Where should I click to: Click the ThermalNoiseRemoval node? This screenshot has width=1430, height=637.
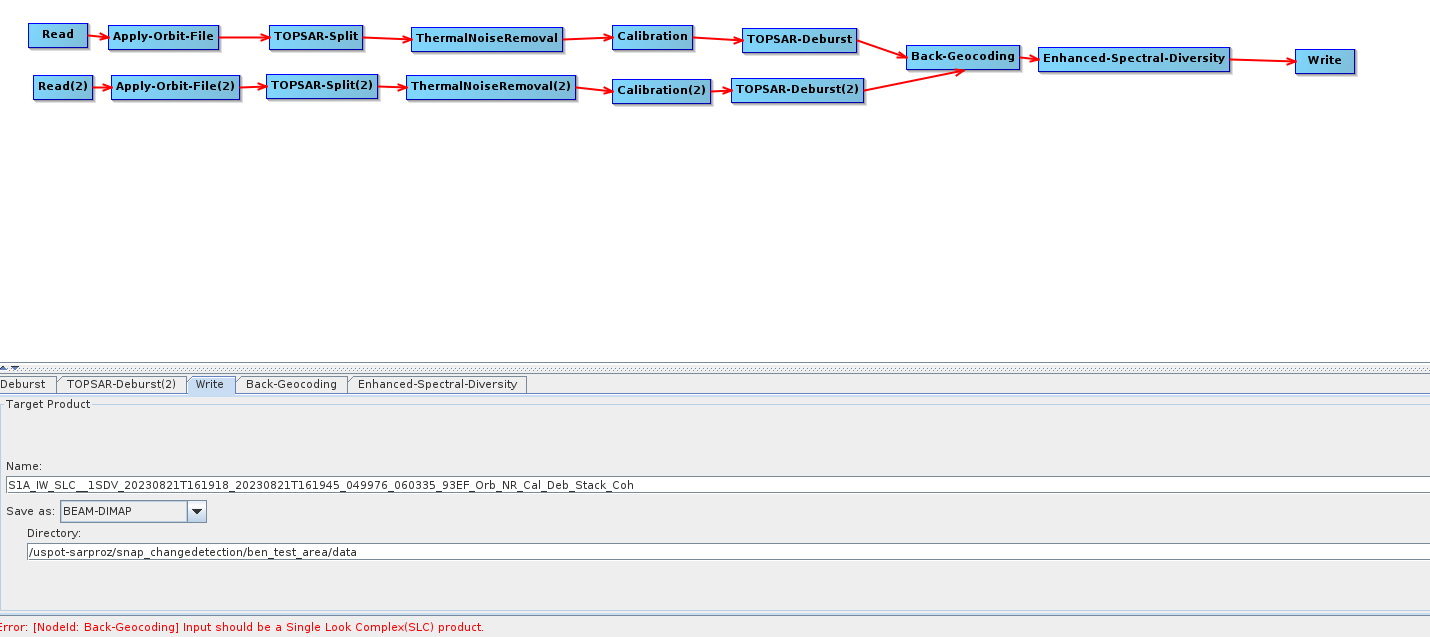click(x=487, y=39)
